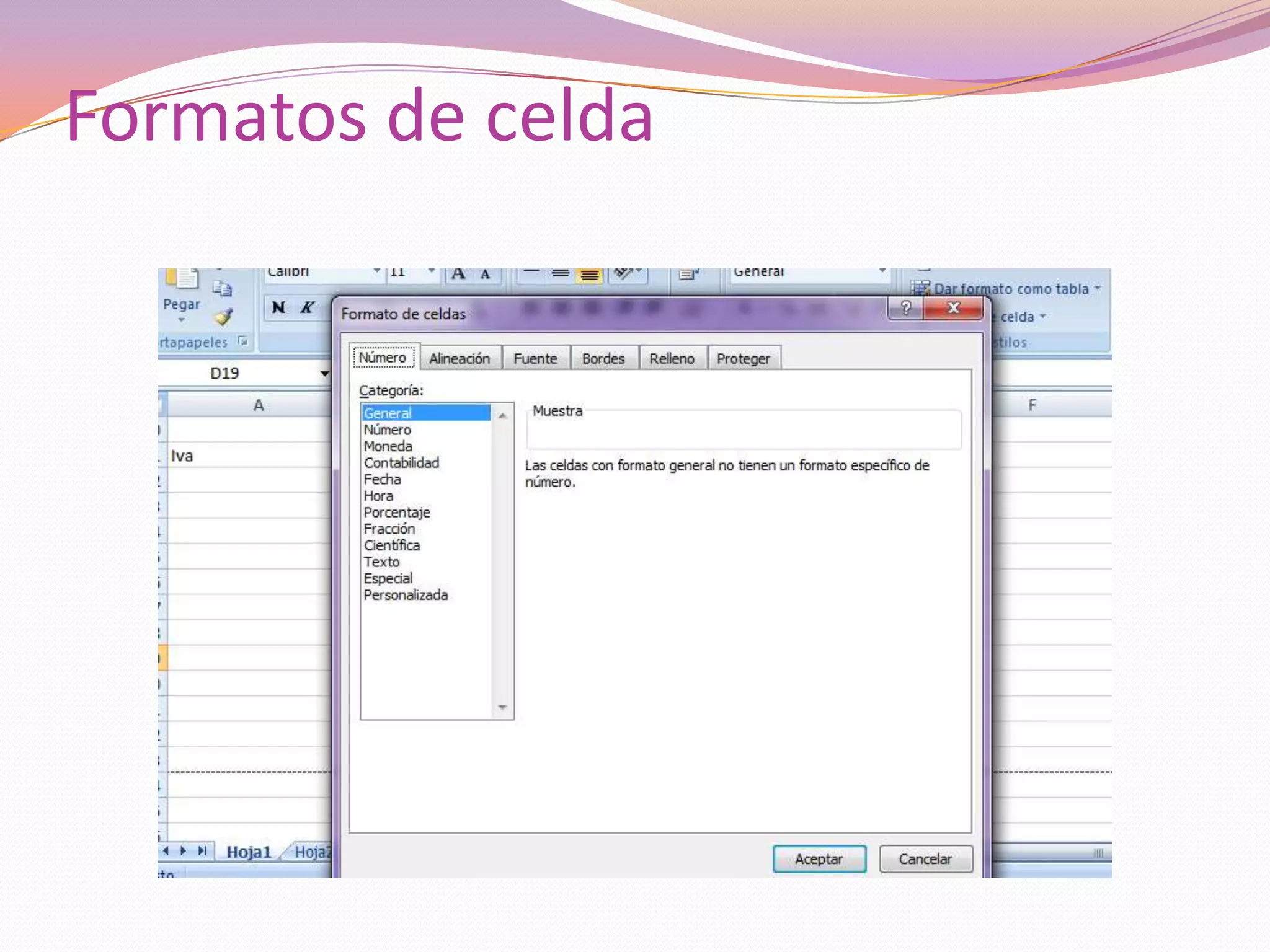Select Hora category
The height and width of the screenshot is (952, 1270).
click(x=426, y=496)
